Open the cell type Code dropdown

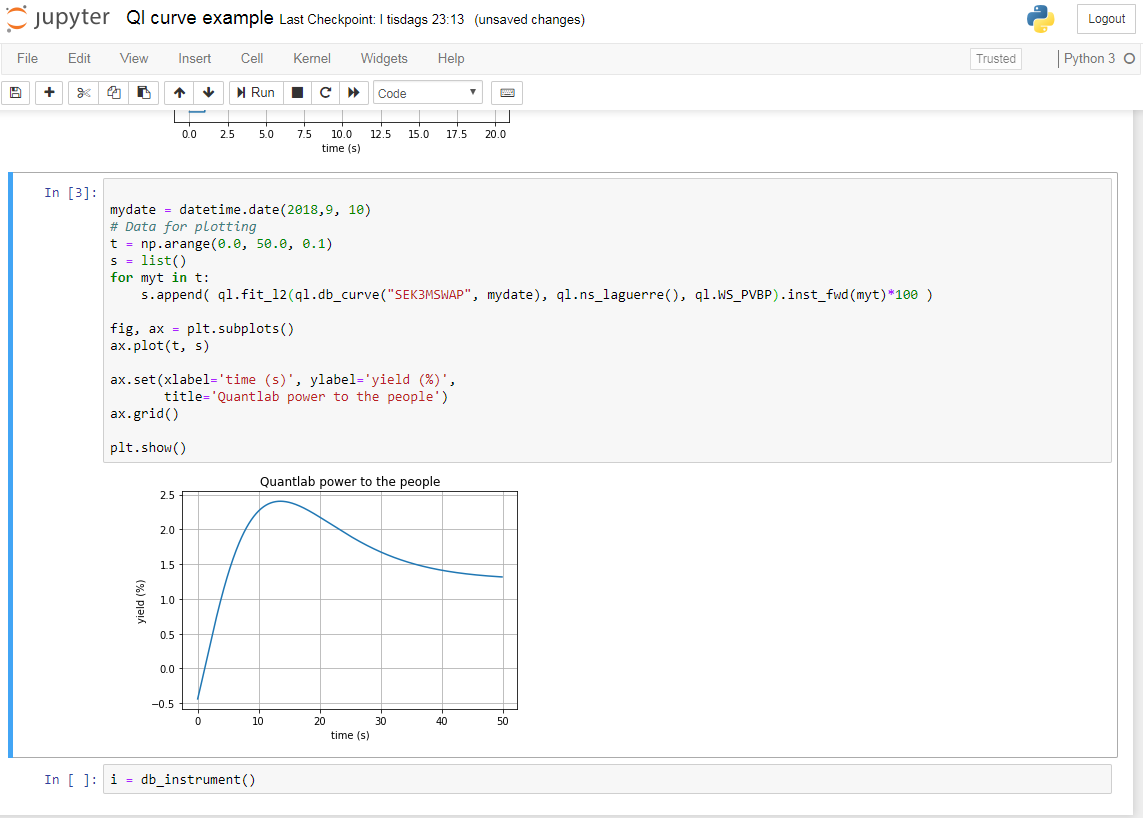428,93
